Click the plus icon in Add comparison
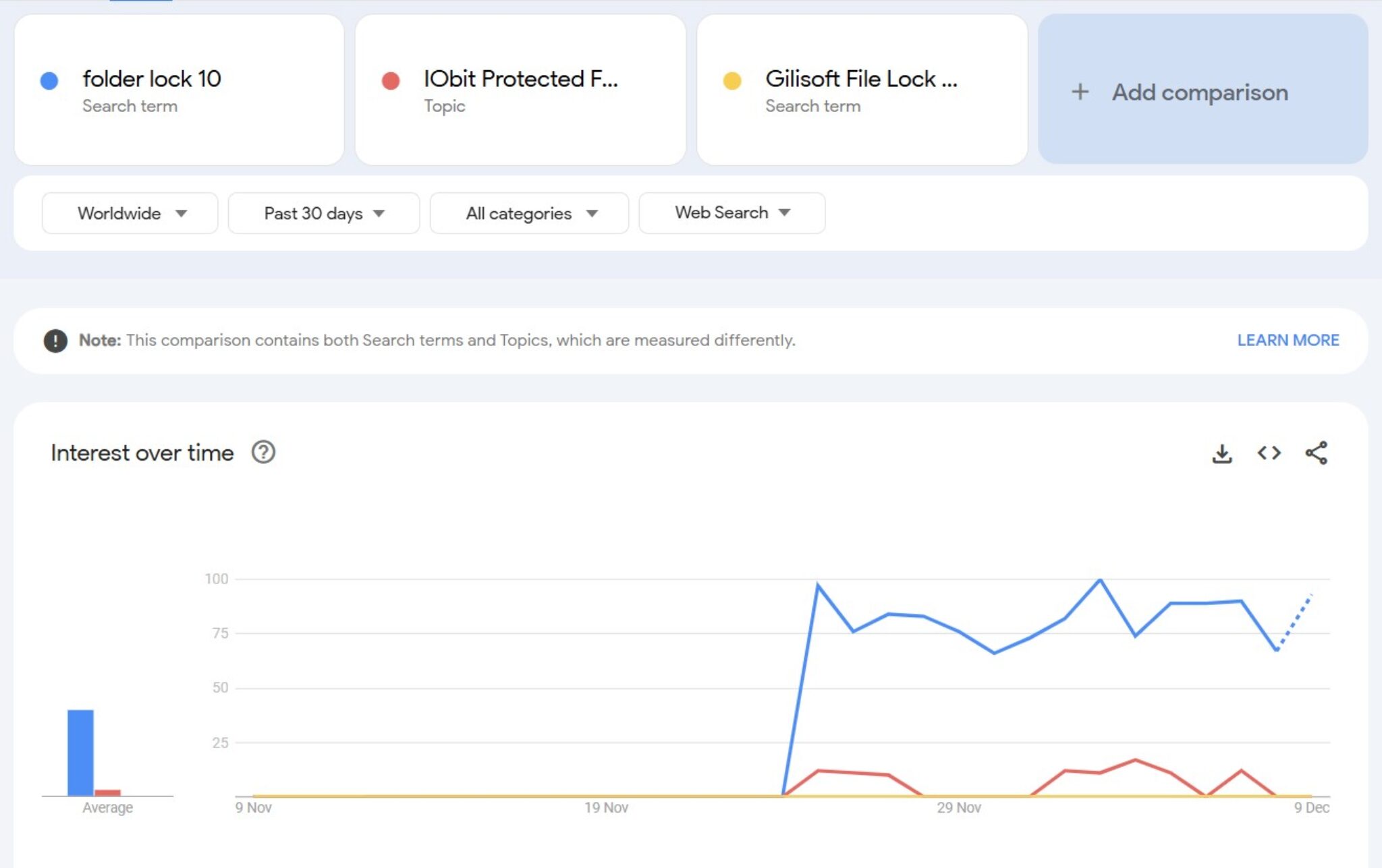The image size is (1382, 868). (1080, 92)
